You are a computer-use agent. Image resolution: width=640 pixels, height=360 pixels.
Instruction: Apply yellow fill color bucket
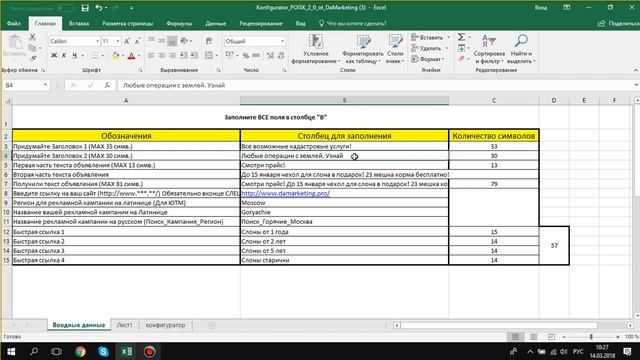point(115,56)
